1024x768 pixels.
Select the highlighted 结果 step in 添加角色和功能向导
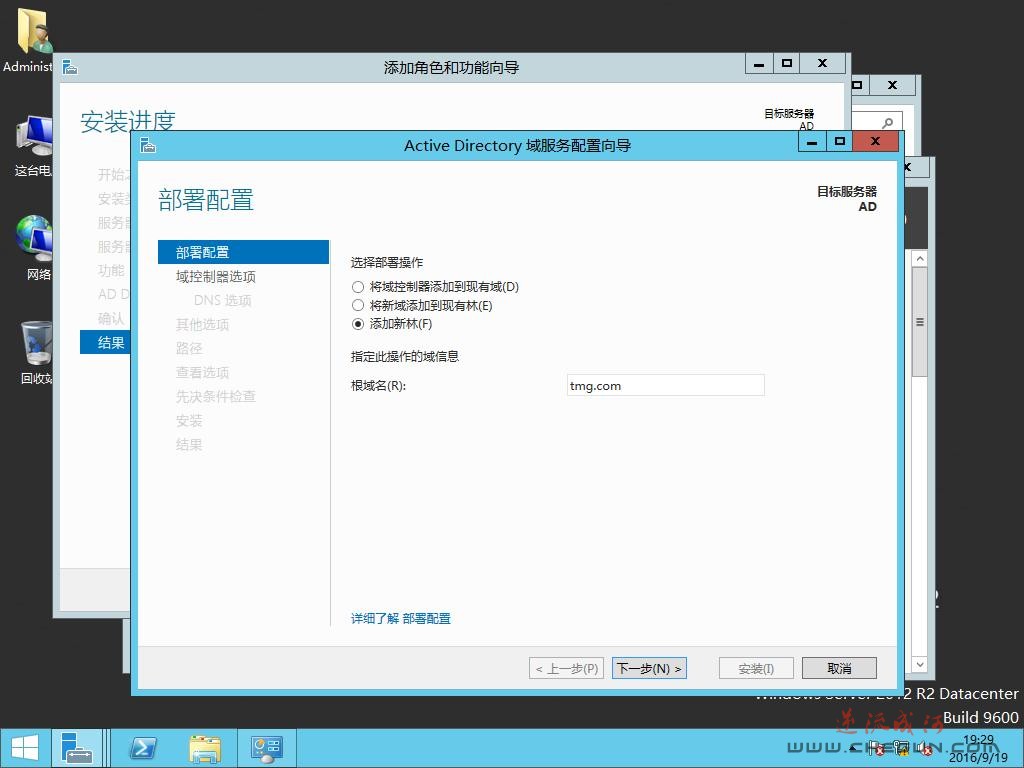tap(106, 342)
